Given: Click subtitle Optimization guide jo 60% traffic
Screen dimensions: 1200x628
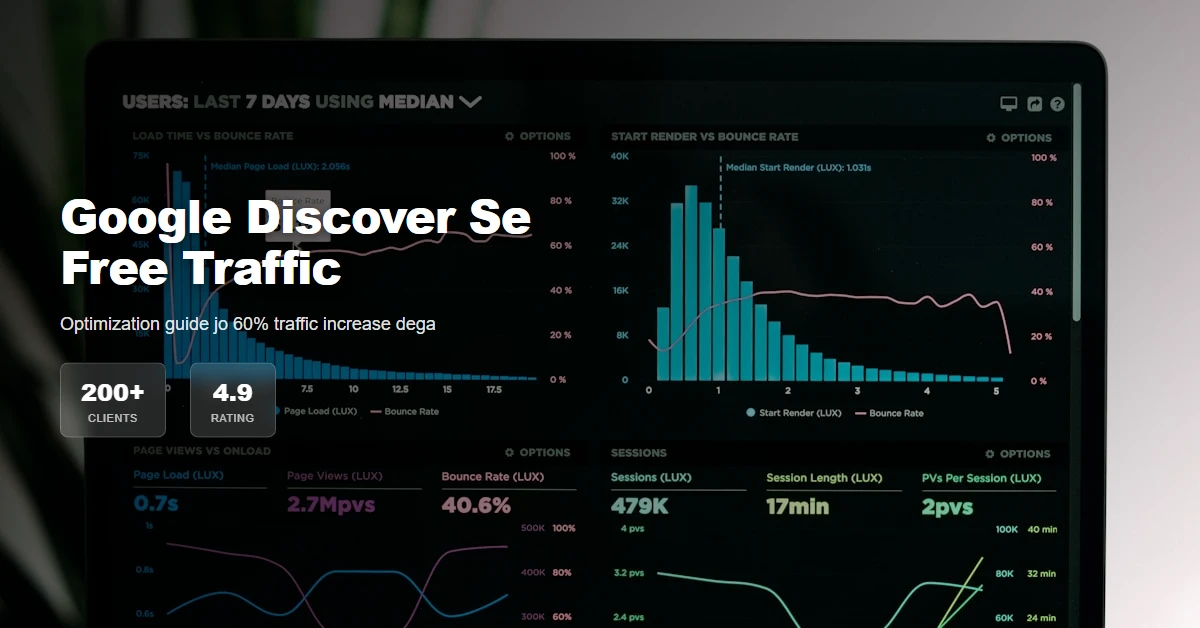Looking at the screenshot, I should 248,324.
